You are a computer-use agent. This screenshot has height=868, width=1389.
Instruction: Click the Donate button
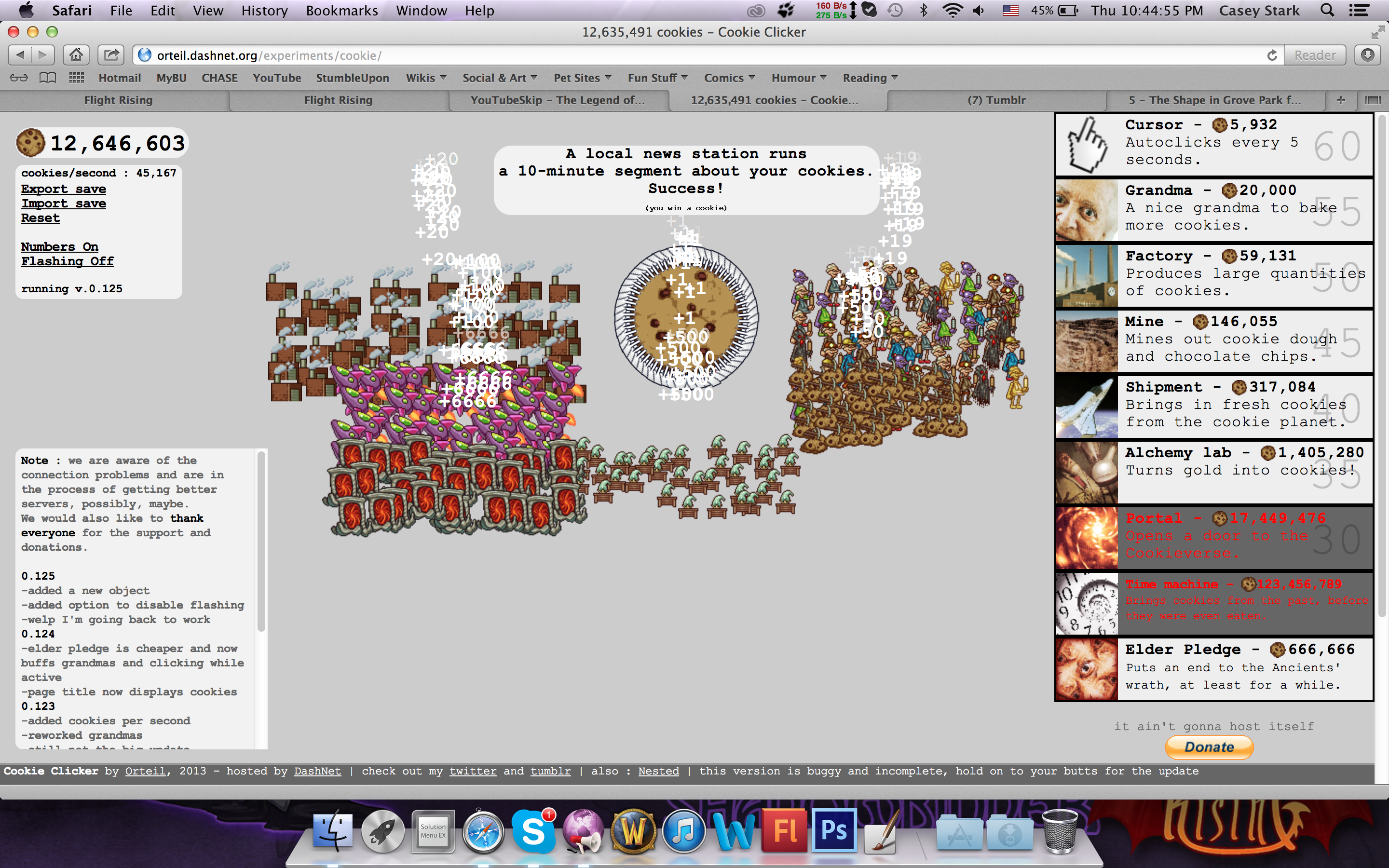(1210, 747)
